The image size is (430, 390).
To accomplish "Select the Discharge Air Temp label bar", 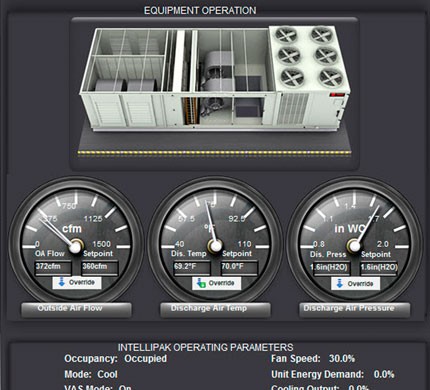I will [215, 309].
